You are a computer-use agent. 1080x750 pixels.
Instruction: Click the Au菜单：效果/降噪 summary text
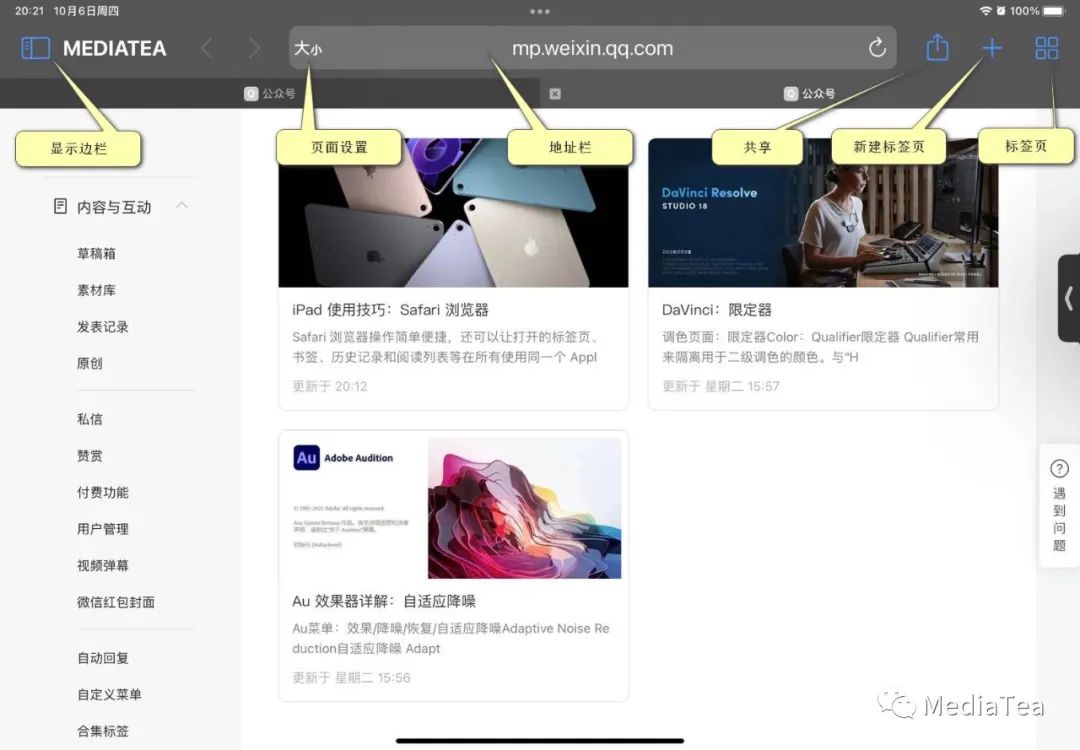450,638
